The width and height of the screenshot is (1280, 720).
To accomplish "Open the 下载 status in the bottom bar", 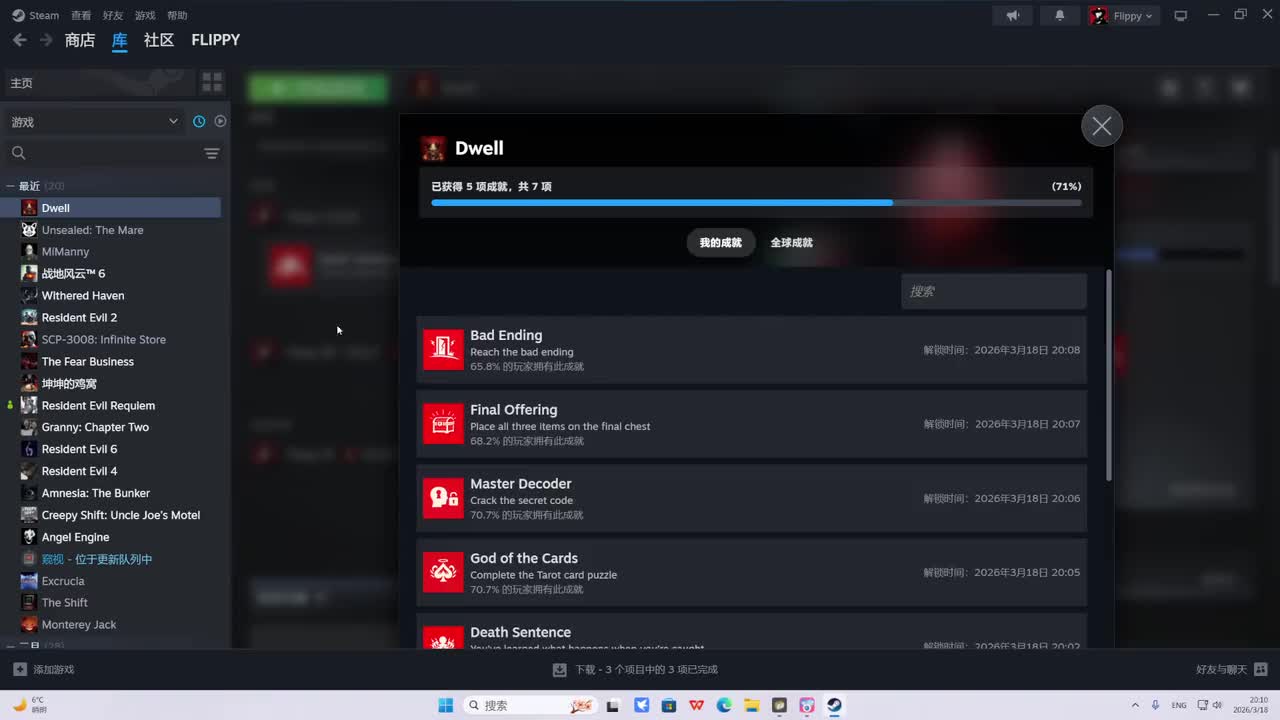I will coord(646,669).
